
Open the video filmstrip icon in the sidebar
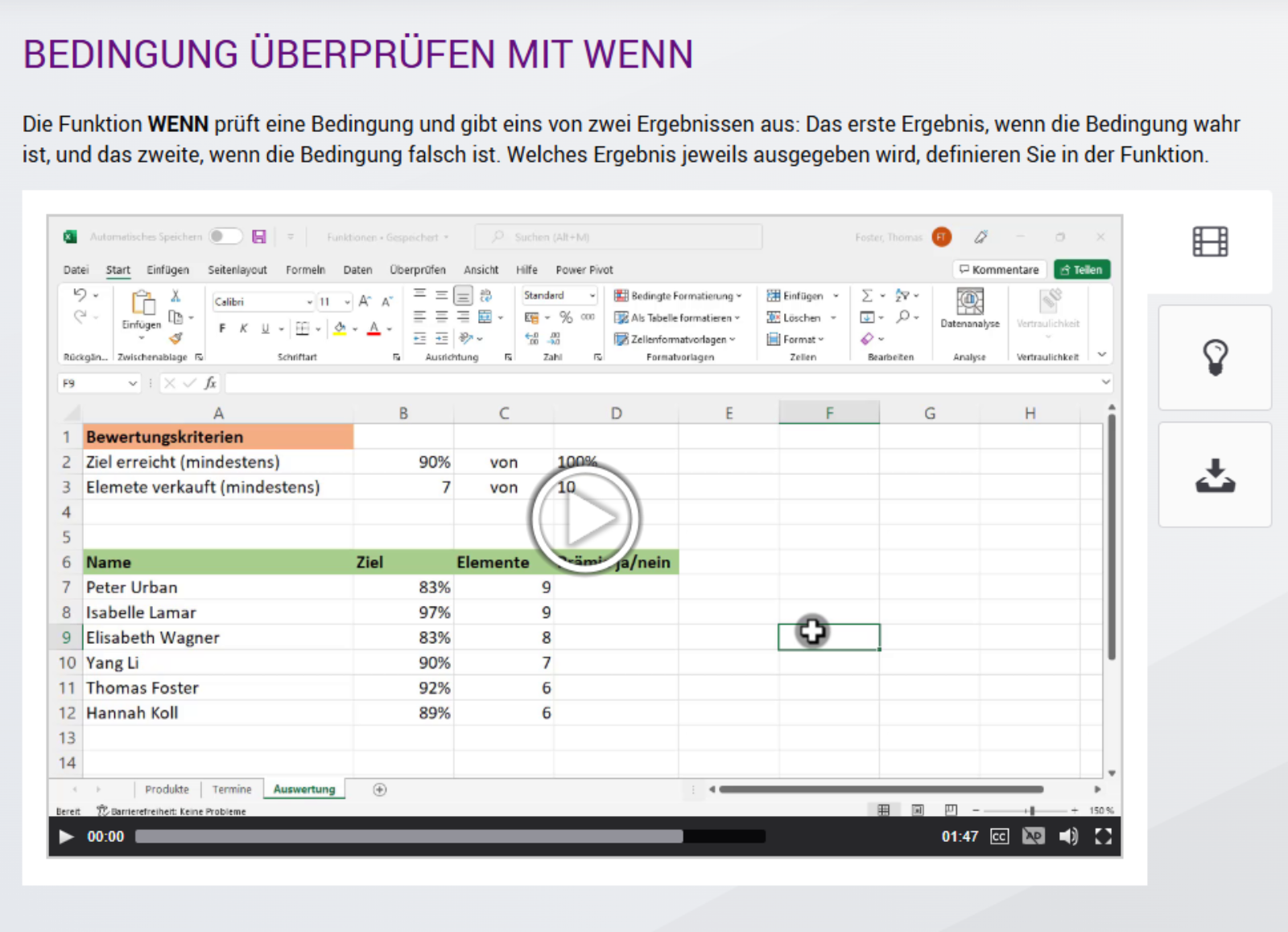point(1210,241)
